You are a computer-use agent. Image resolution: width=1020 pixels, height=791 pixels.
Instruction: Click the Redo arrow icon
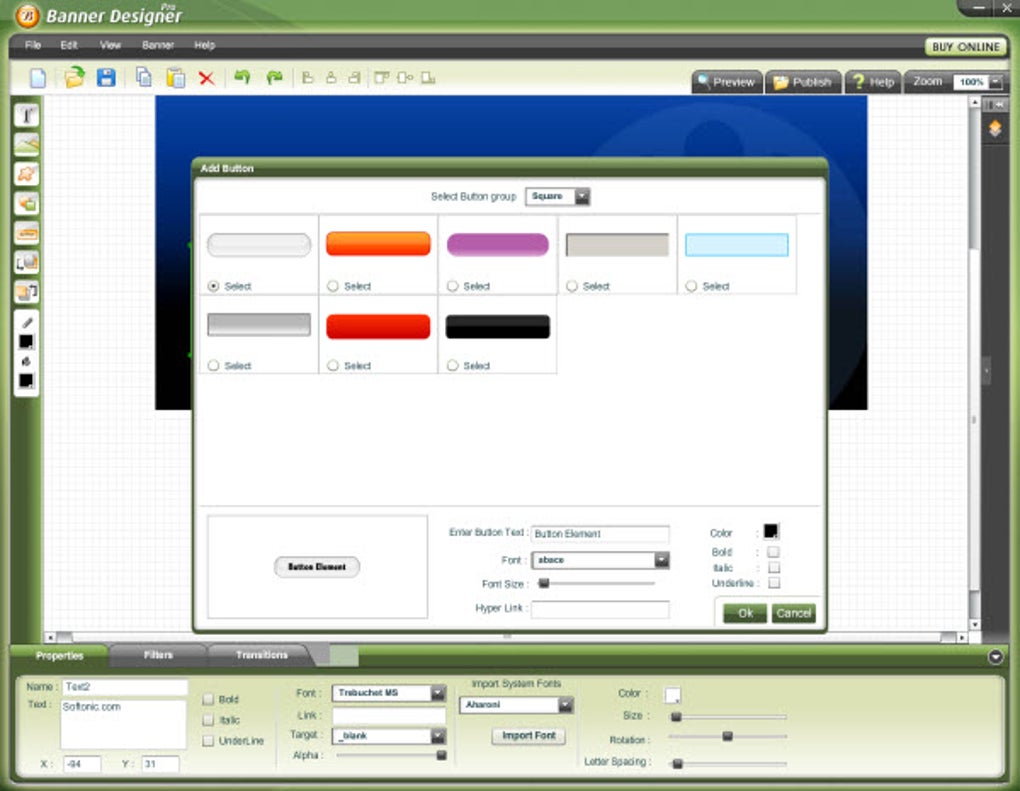(x=274, y=77)
